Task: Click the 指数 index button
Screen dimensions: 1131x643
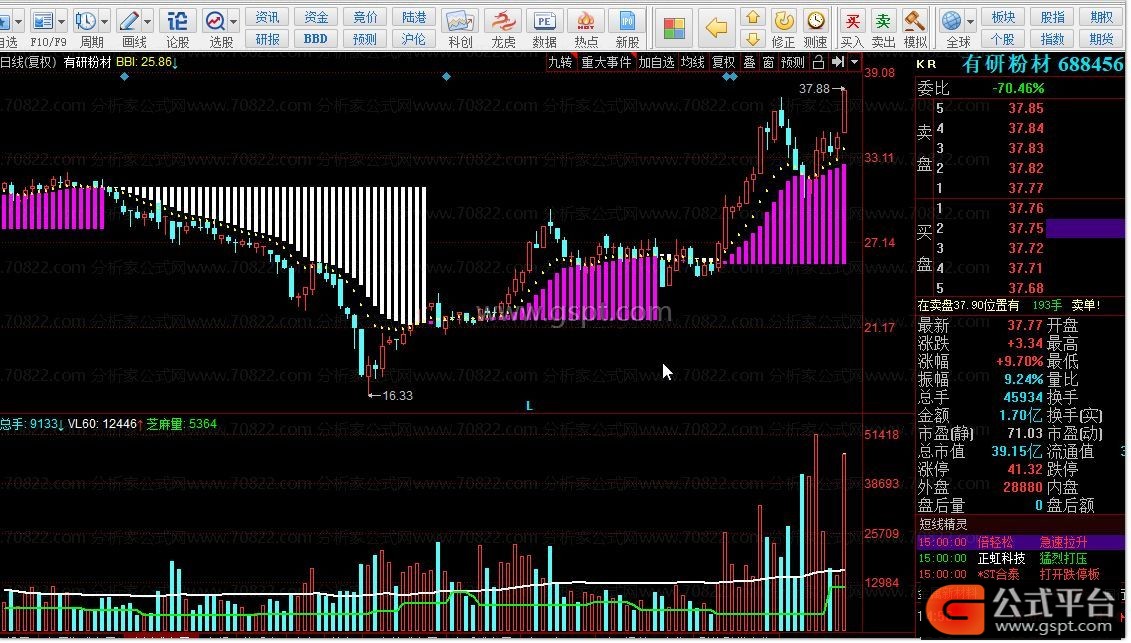Action: [x=1052, y=39]
